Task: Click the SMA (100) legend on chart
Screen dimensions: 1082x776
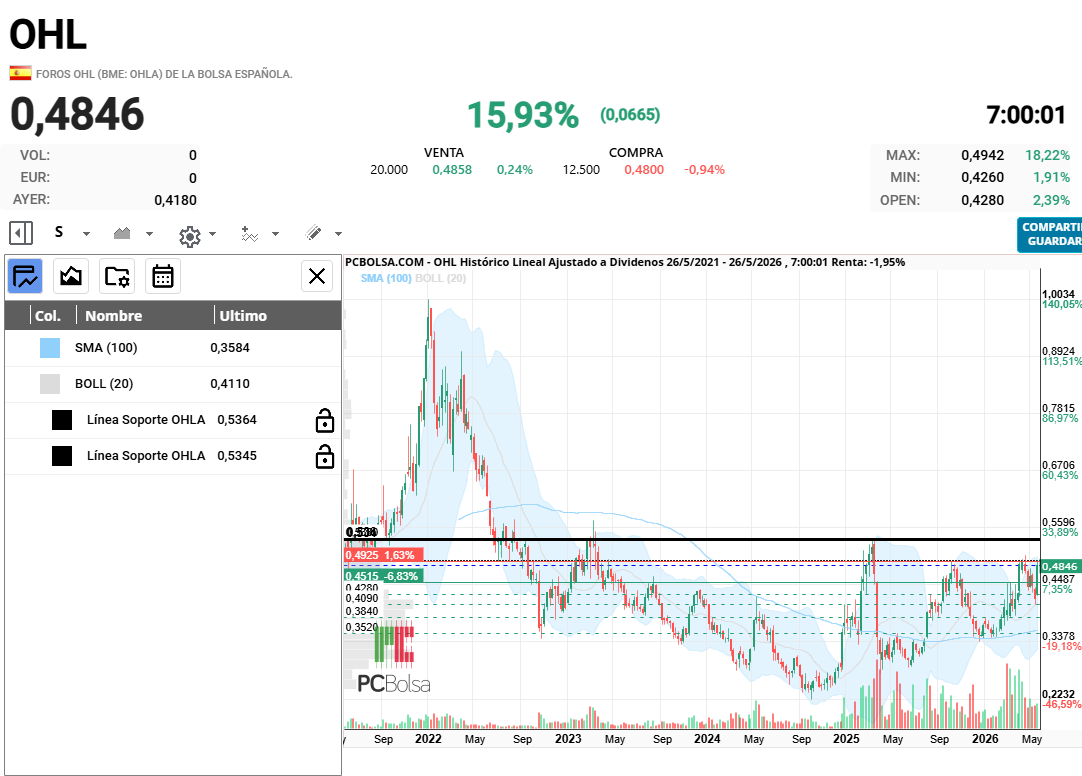Action: coord(386,278)
